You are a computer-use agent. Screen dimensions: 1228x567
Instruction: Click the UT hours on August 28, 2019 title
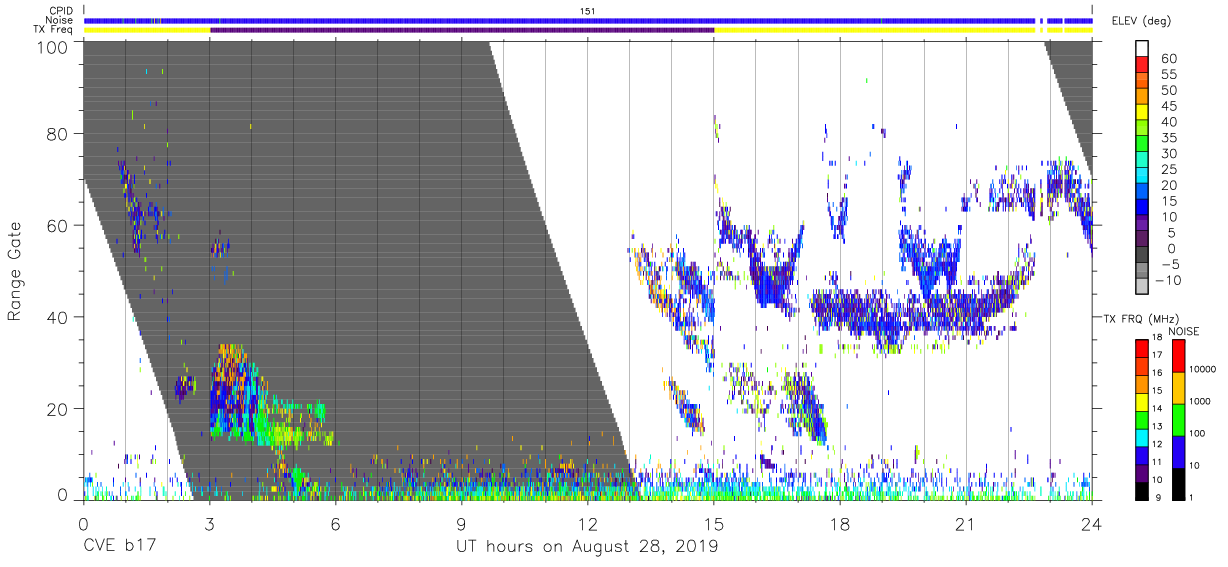pyautogui.click(x=587, y=548)
